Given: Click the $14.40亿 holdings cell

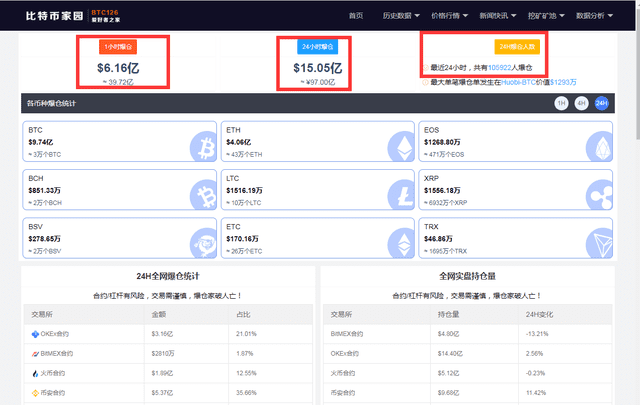Looking at the screenshot, I should tap(450, 354).
